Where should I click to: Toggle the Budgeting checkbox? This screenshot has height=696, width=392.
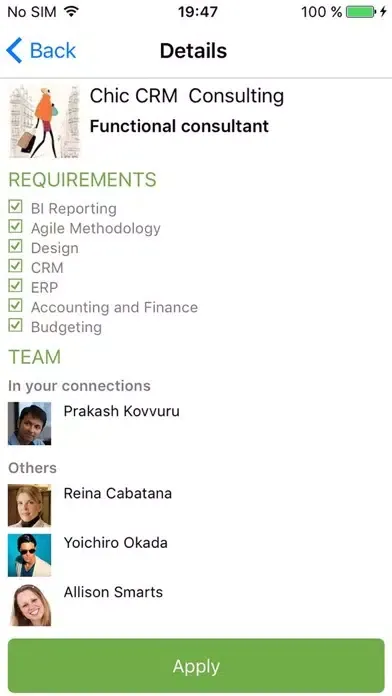coord(16,325)
